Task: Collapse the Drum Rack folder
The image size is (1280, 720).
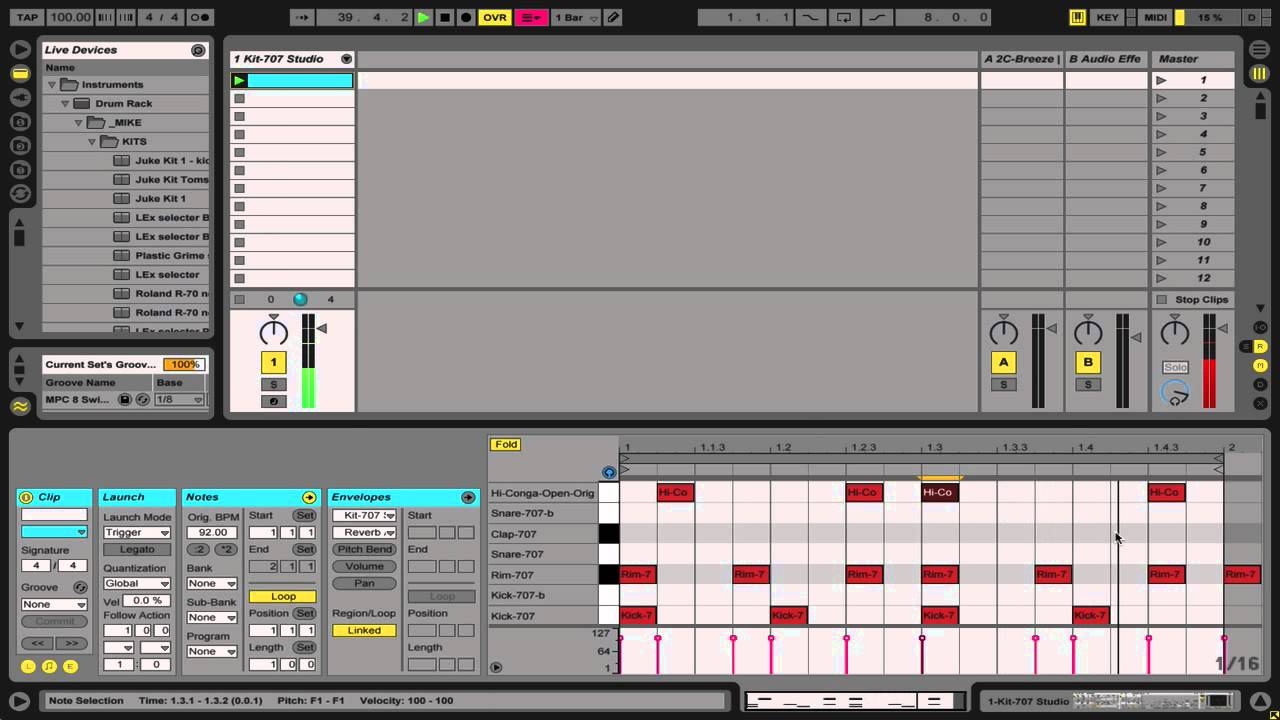Action: [65, 104]
